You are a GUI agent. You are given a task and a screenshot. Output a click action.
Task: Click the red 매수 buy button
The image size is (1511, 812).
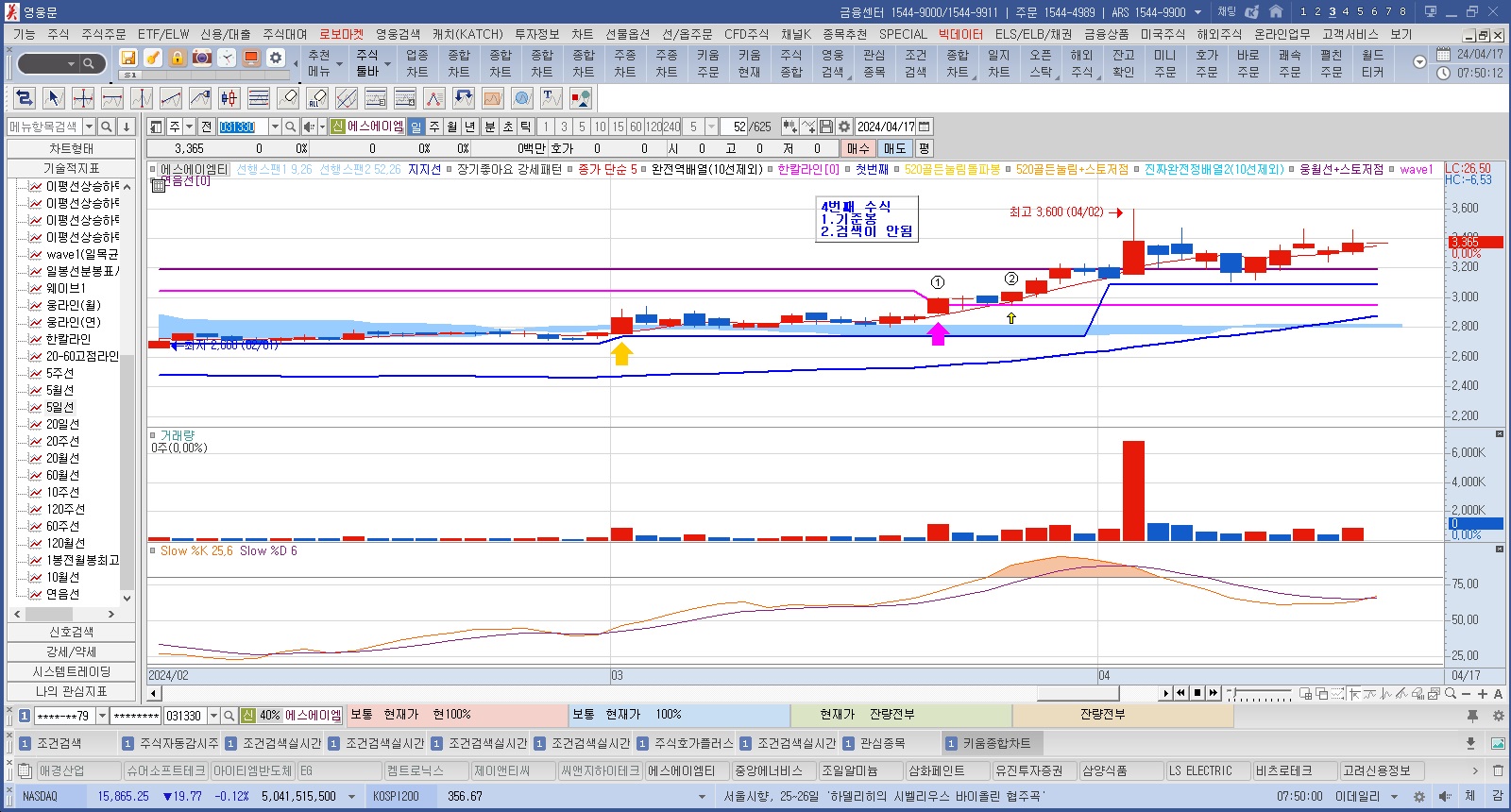pyautogui.click(x=857, y=148)
